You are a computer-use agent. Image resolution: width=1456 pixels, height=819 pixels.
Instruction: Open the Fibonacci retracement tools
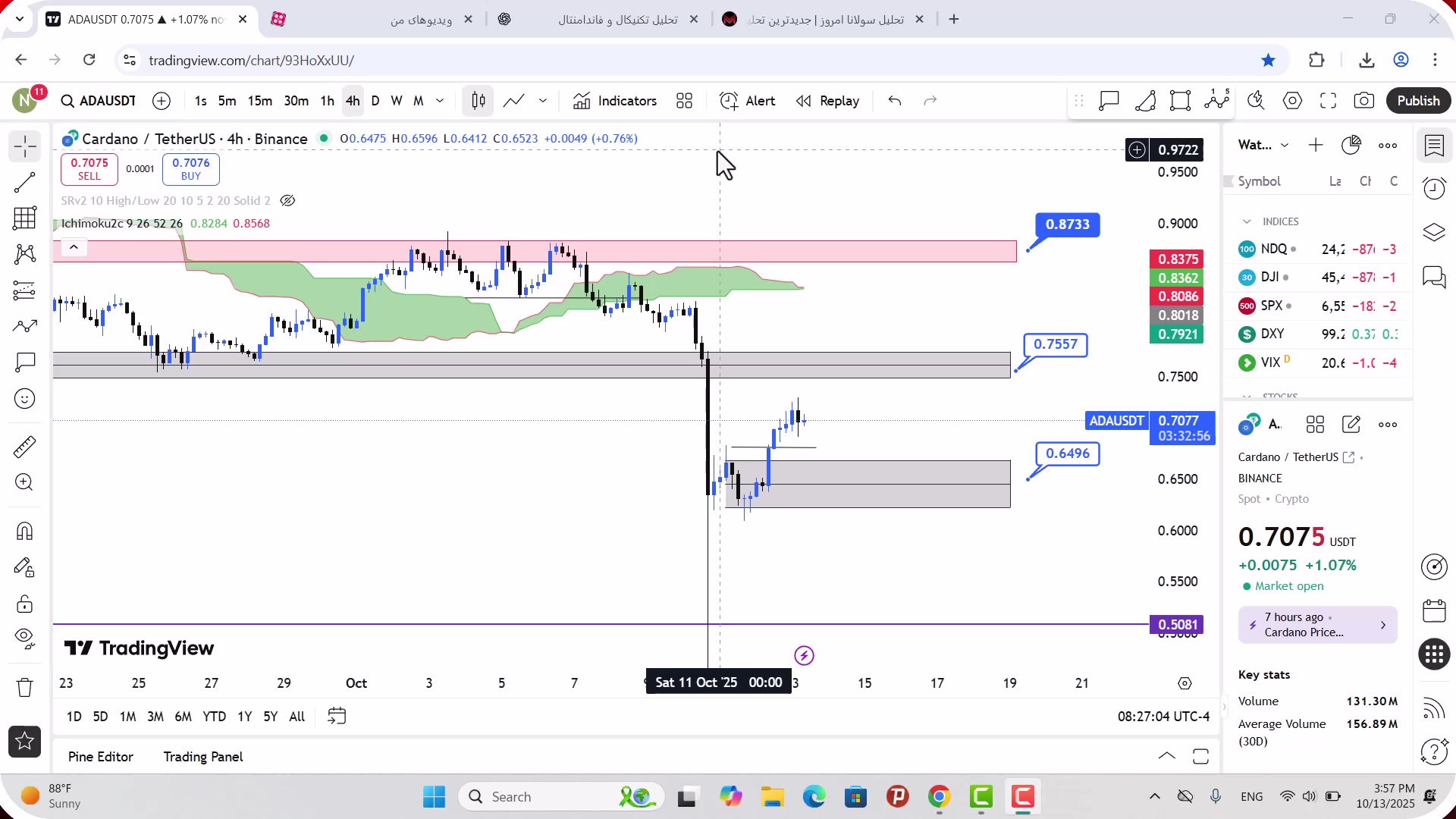pyautogui.click(x=25, y=218)
